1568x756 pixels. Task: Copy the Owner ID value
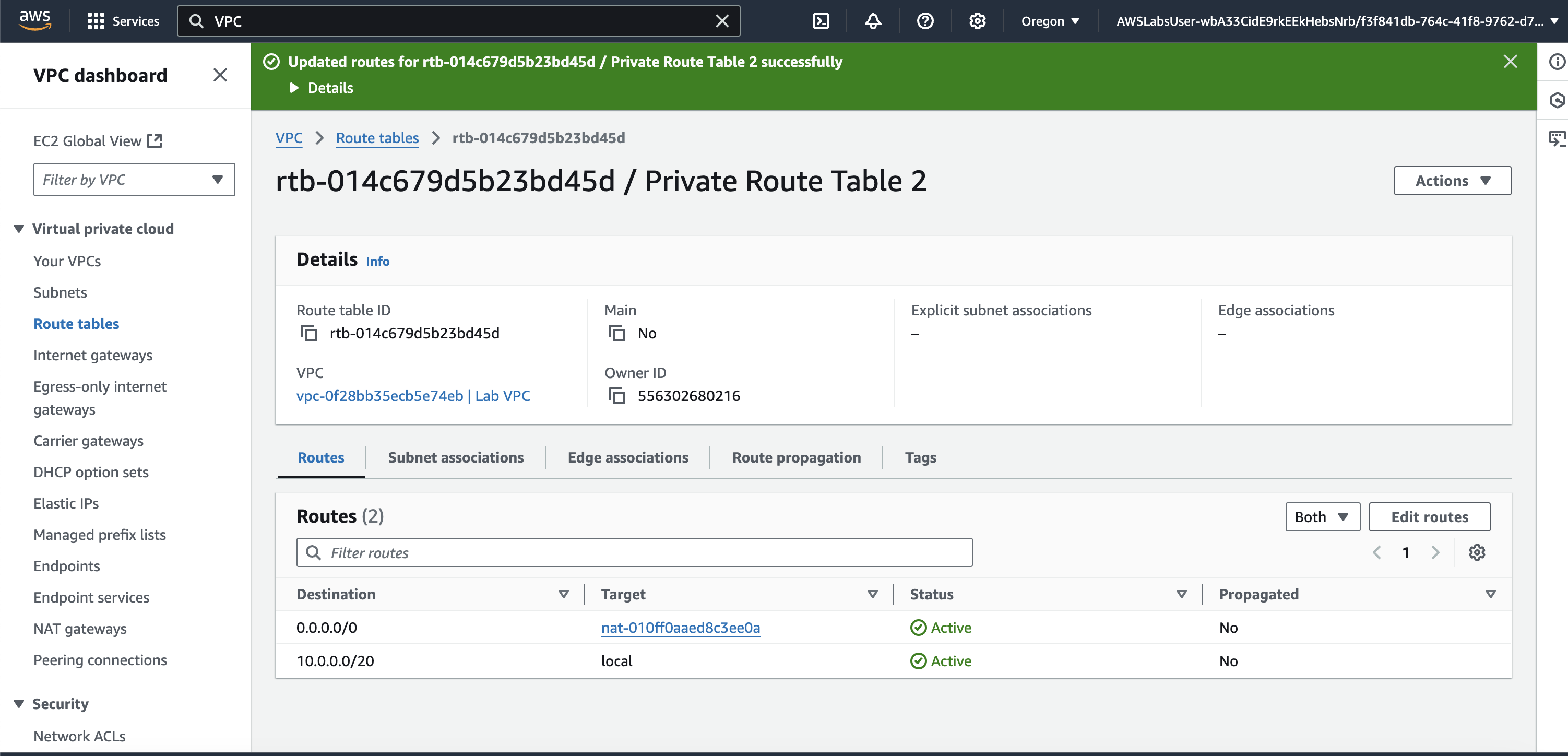617,396
